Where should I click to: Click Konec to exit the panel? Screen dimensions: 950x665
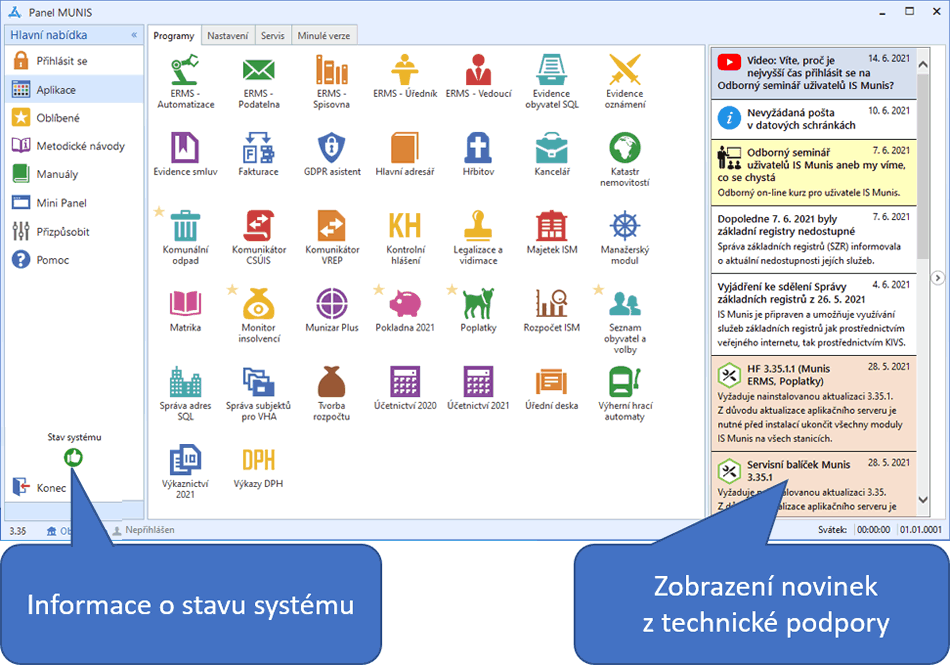(x=50, y=488)
